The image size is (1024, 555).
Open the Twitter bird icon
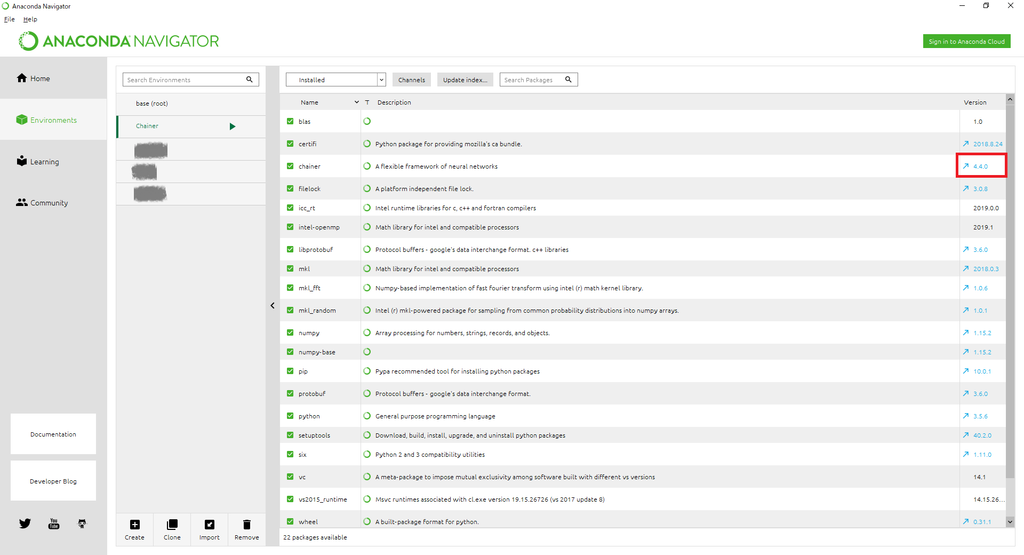pyautogui.click(x=25, y=524)
